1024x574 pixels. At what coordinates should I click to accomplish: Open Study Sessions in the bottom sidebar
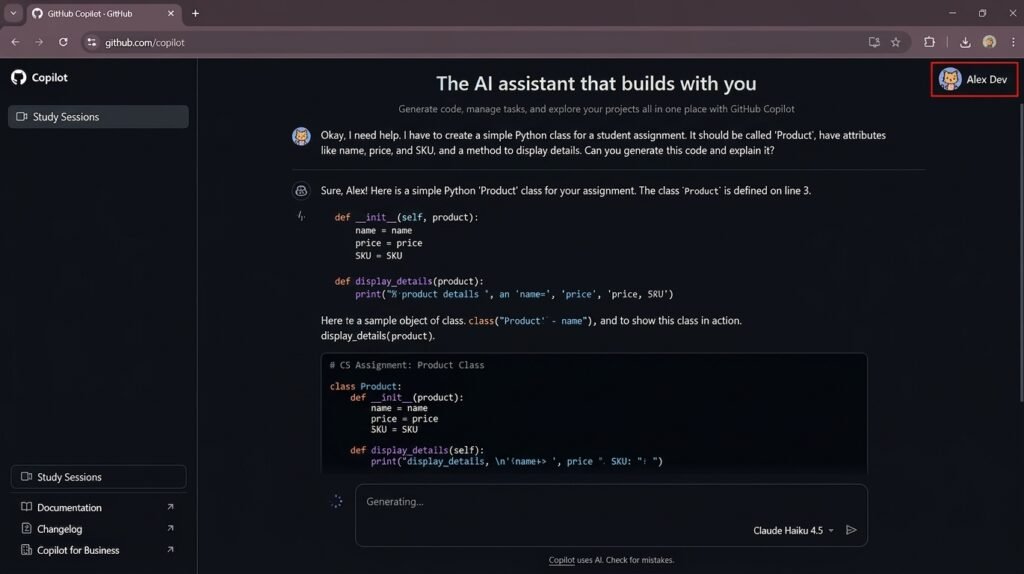[x=98, y=477]
